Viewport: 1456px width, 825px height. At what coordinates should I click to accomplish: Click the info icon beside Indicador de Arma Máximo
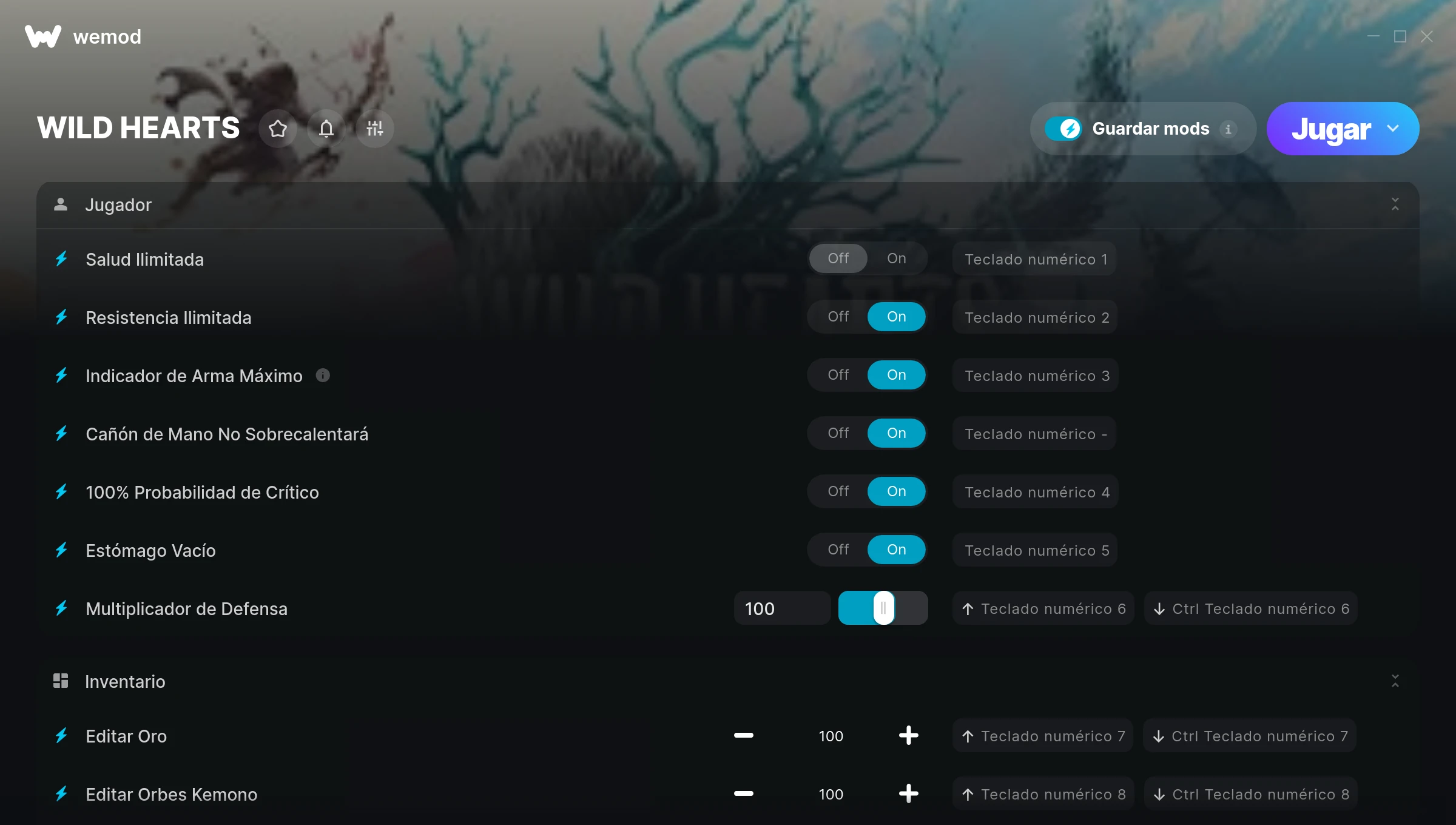pos(323,375)
